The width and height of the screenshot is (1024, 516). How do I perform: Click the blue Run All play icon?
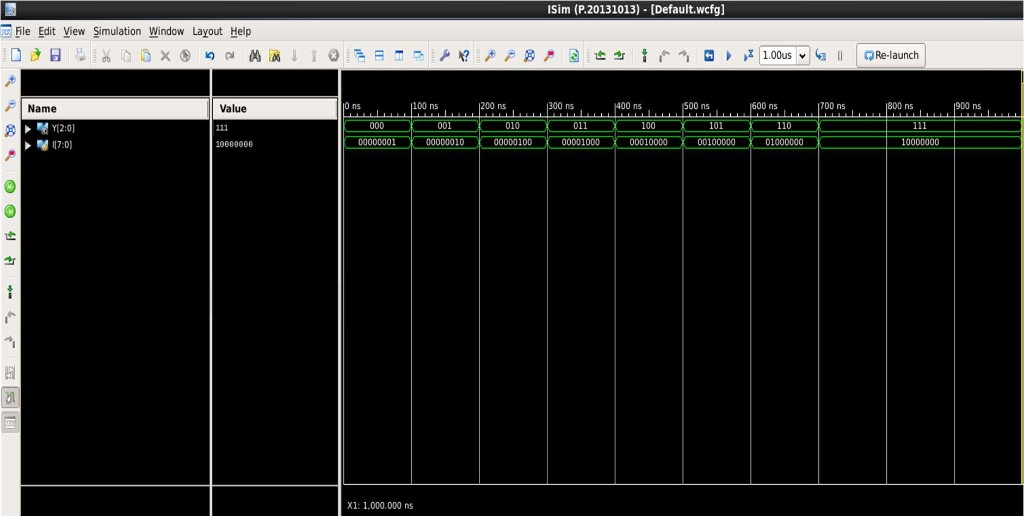729,56
